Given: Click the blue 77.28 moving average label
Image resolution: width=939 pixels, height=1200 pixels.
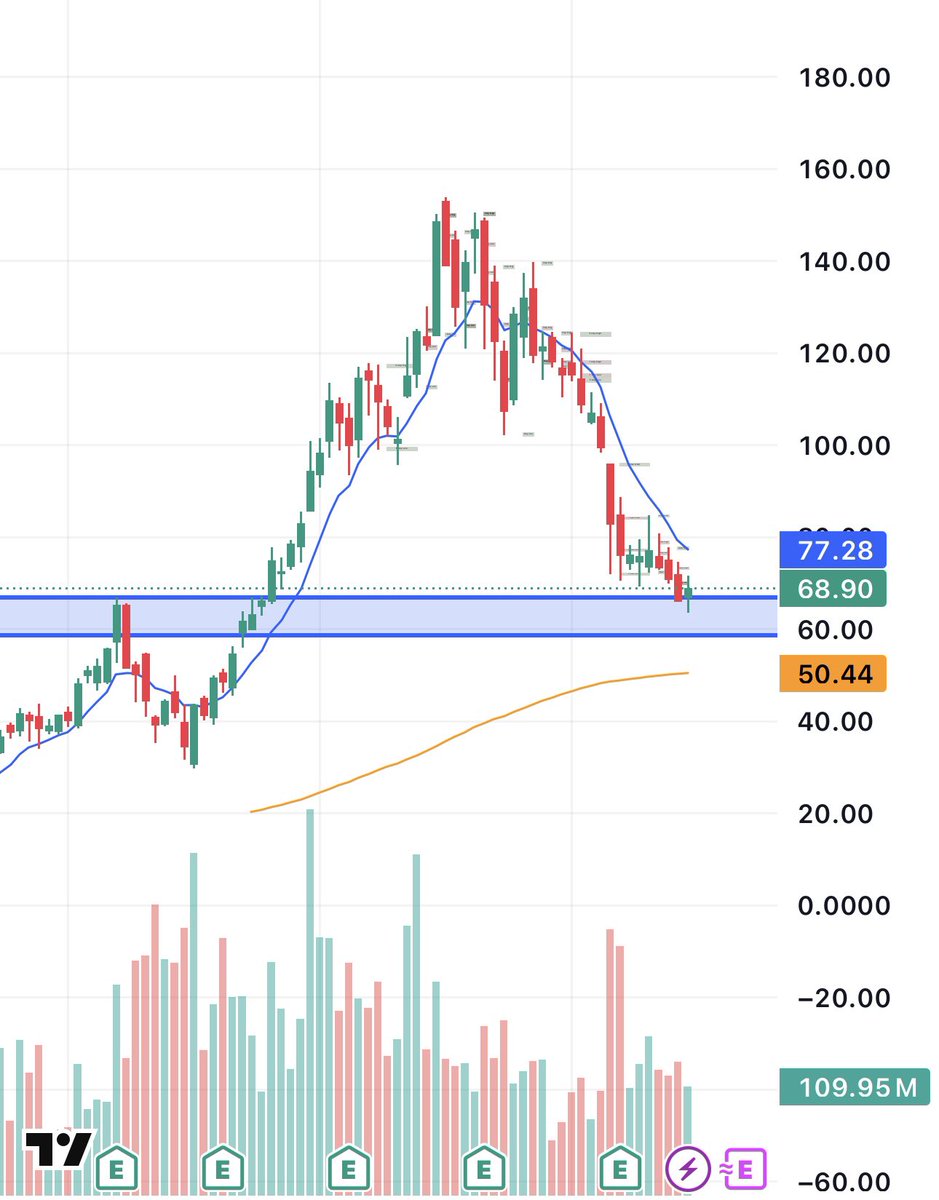Looking at the screenshot, I should pyautogui.click(x=833, y=551).
